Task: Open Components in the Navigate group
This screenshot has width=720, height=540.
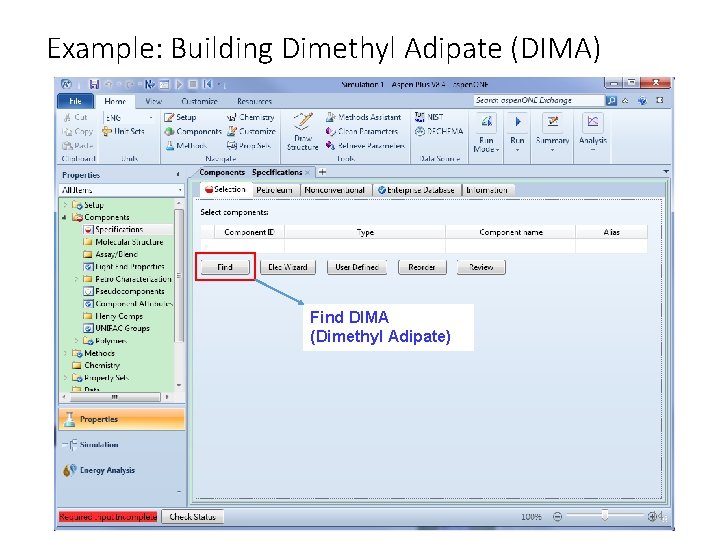Action: click(193, 131)
